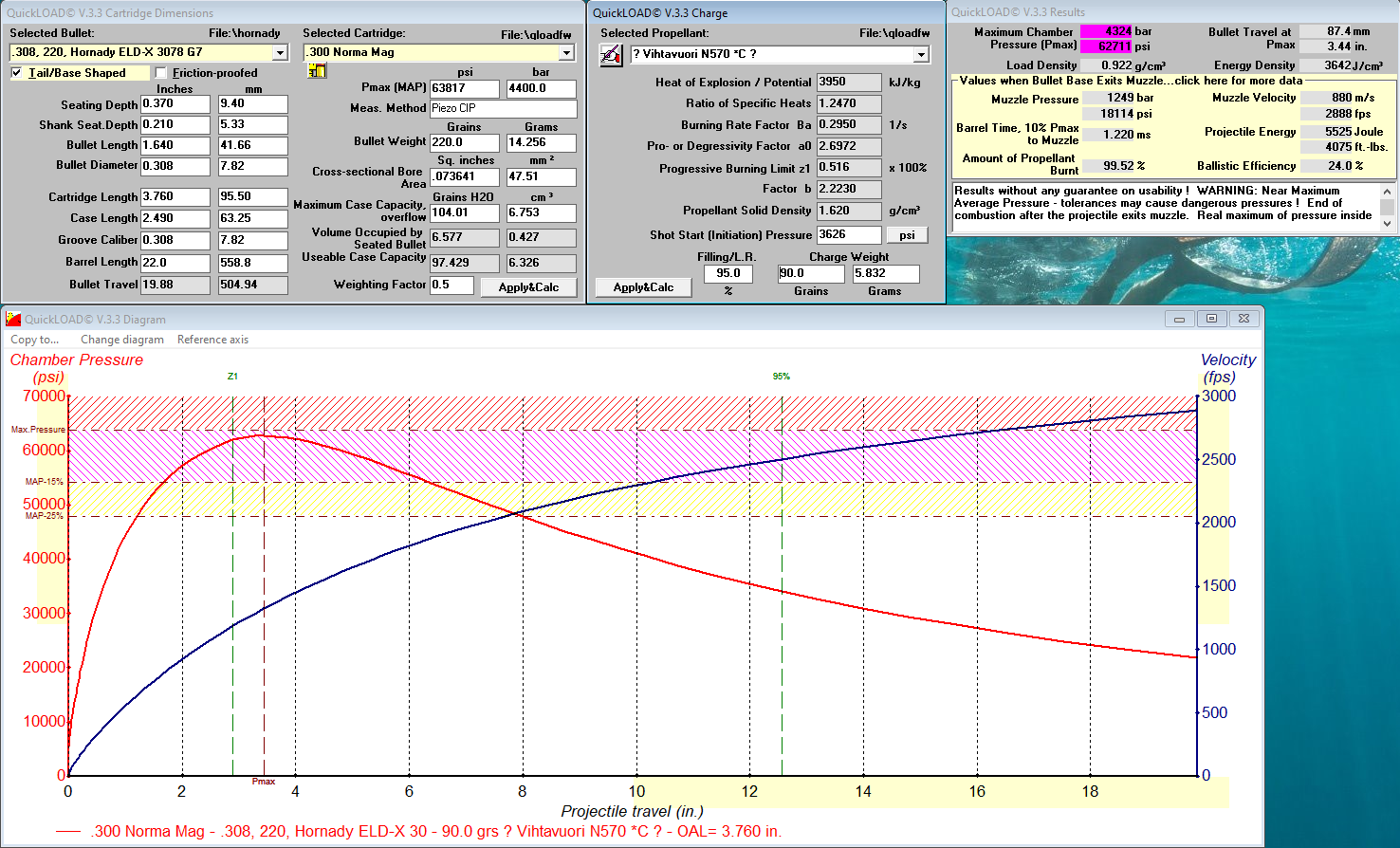Click the Cross-sectional Bore Area sq. inches field
Viewport: 1400px width, 848px height.
(465, 176)
